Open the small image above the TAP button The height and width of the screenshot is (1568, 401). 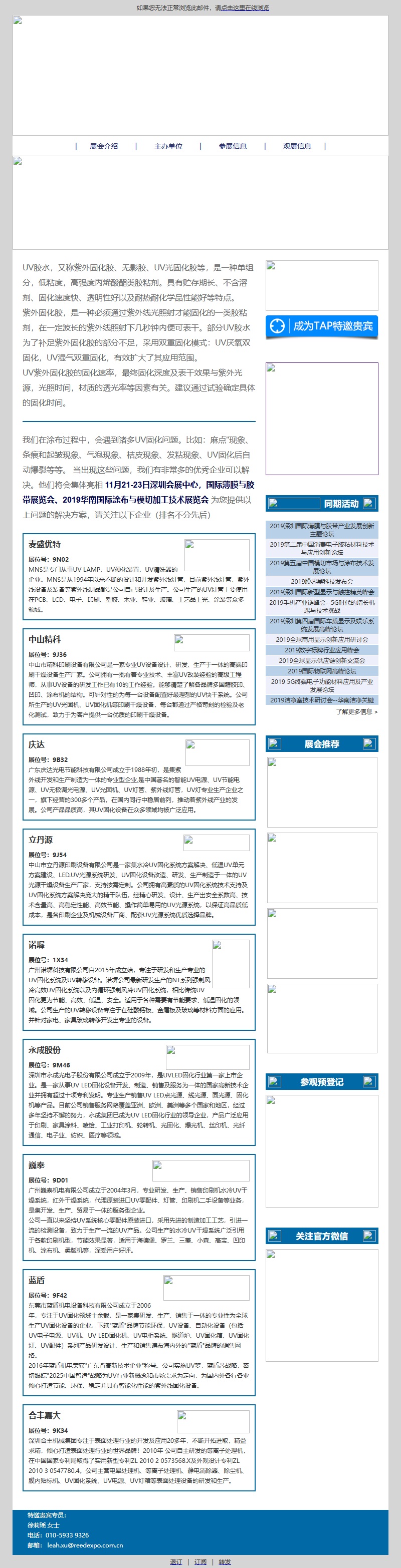tap(322, 285)
